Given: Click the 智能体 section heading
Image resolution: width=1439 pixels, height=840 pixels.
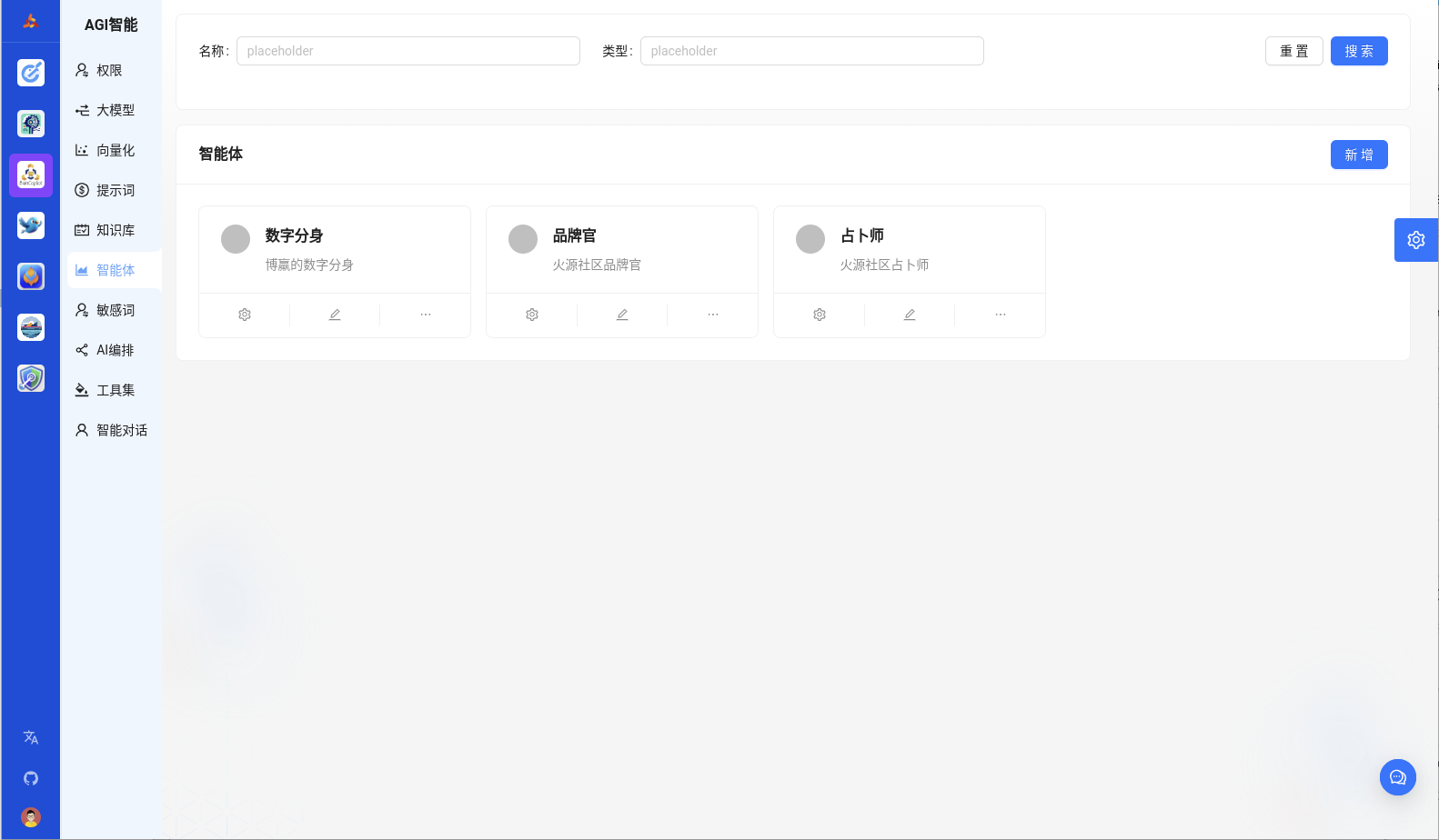Looking at the screenshot, I should coord(221,154).
